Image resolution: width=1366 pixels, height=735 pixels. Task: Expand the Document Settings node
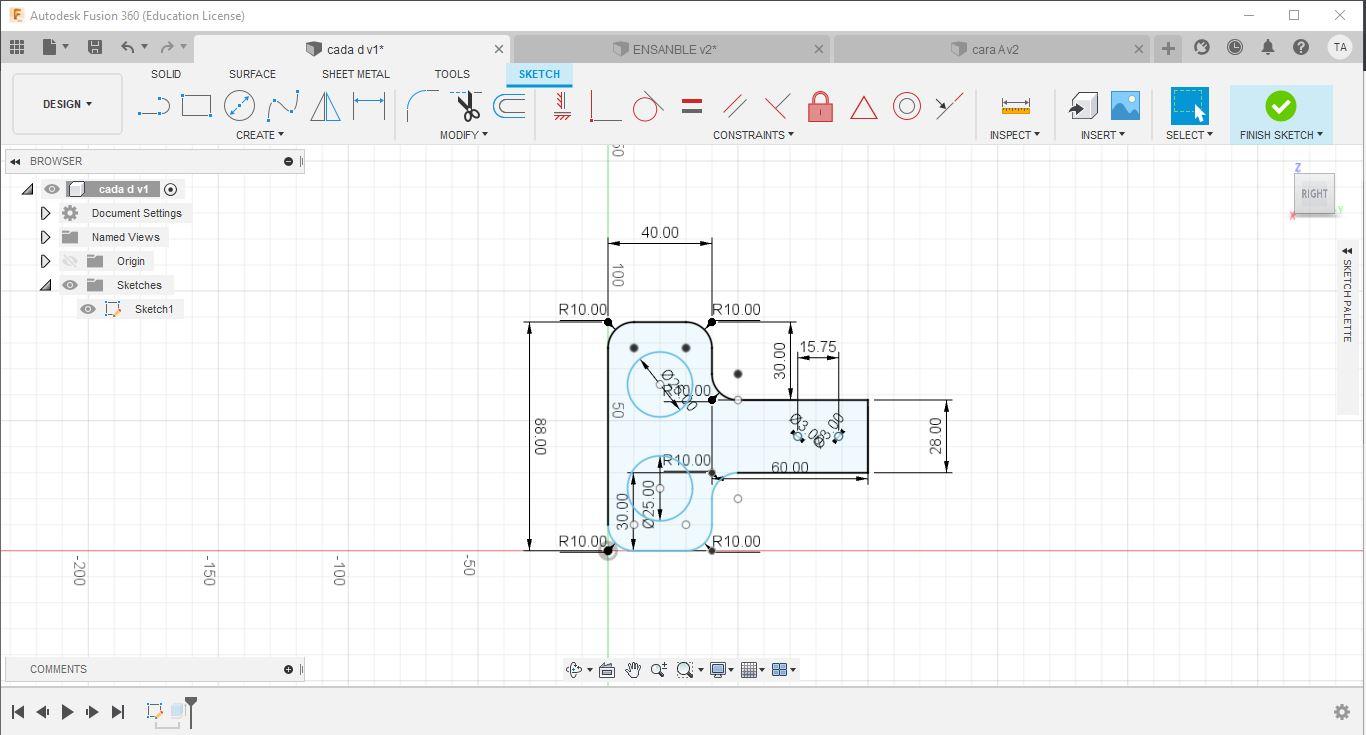(45, 213)
